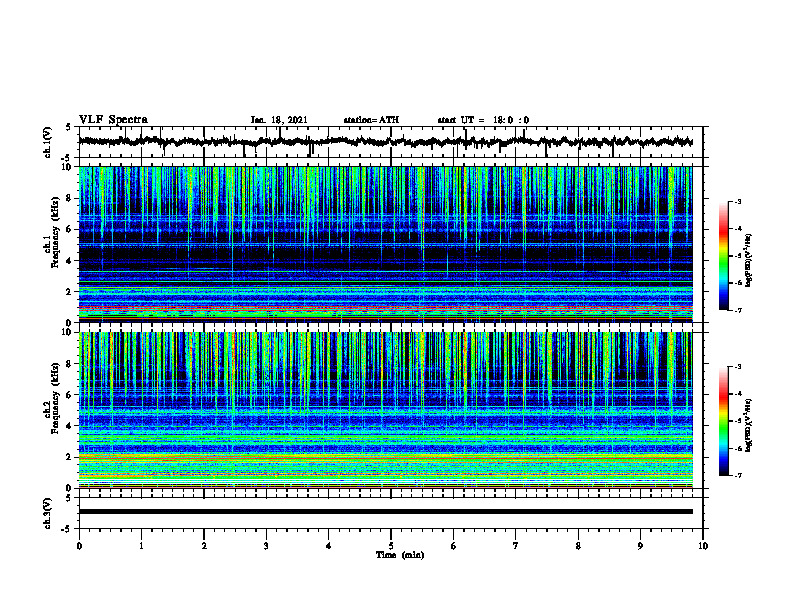Image resolution: width=792 pixels, height=612 pixels.
Task: Click inside the ch.1 spectrogram panel
Action: tap(386, 244)
